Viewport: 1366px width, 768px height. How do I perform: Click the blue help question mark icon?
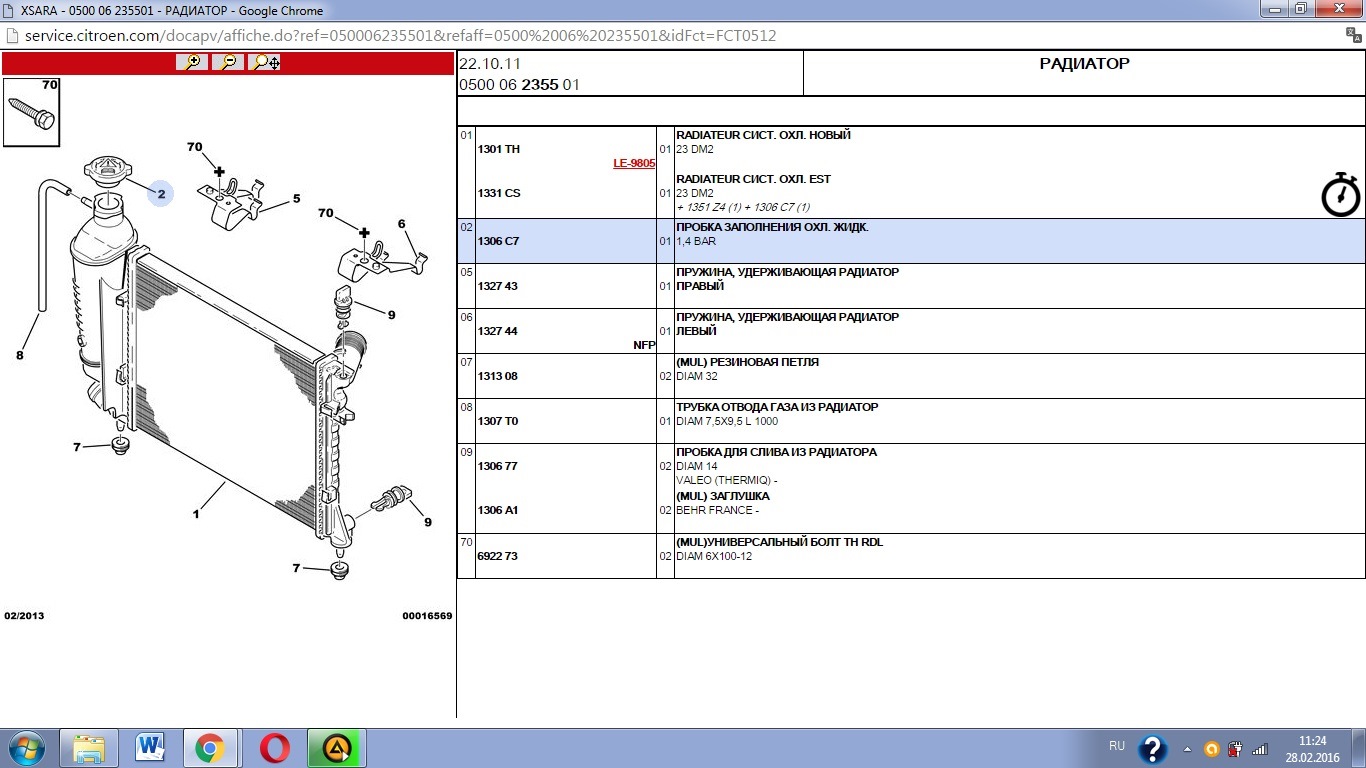(x=1152, y=749)
